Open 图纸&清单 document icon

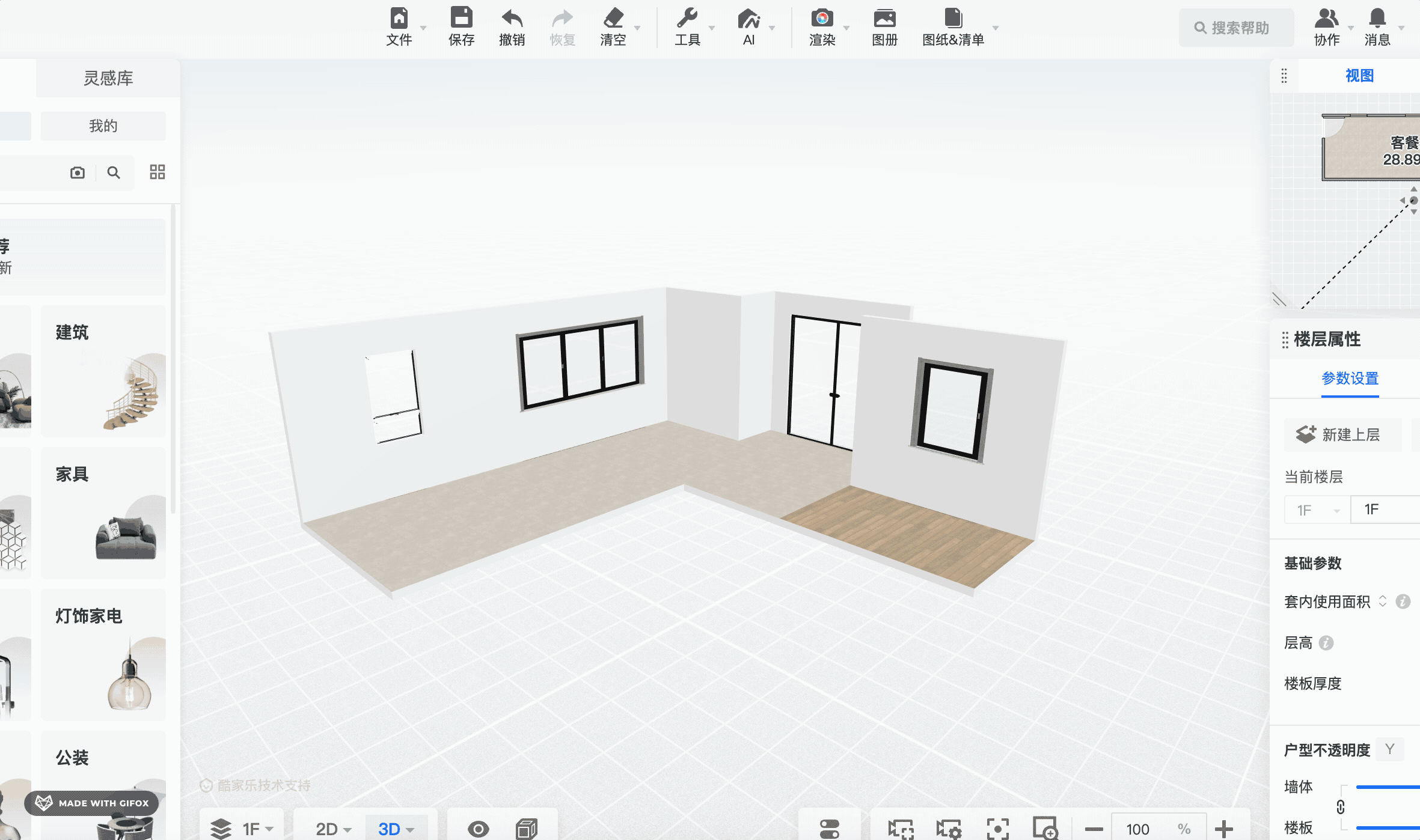pyautogui.click(x=953, y=18)
